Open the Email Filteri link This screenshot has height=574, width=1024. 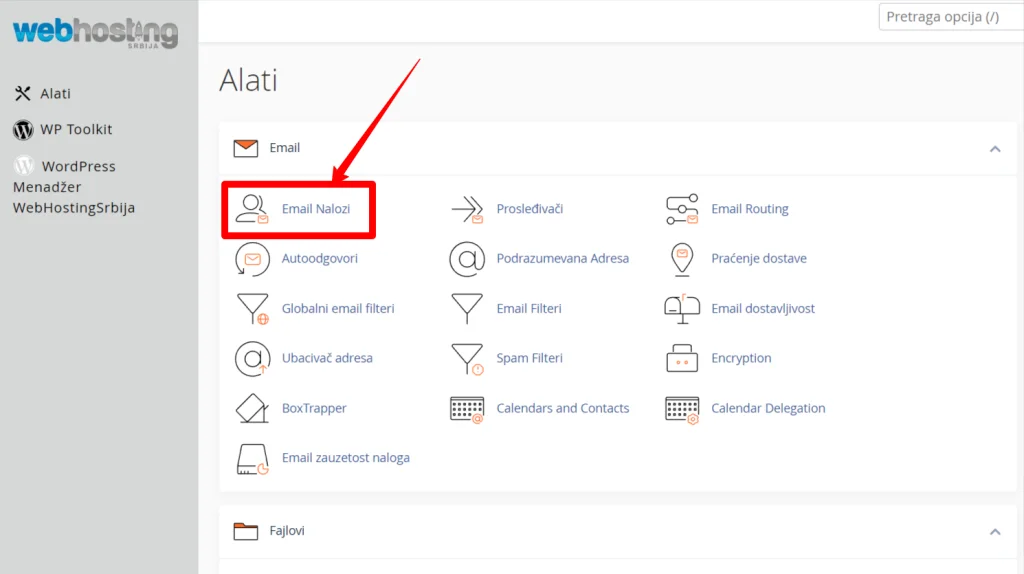[529, 309]
